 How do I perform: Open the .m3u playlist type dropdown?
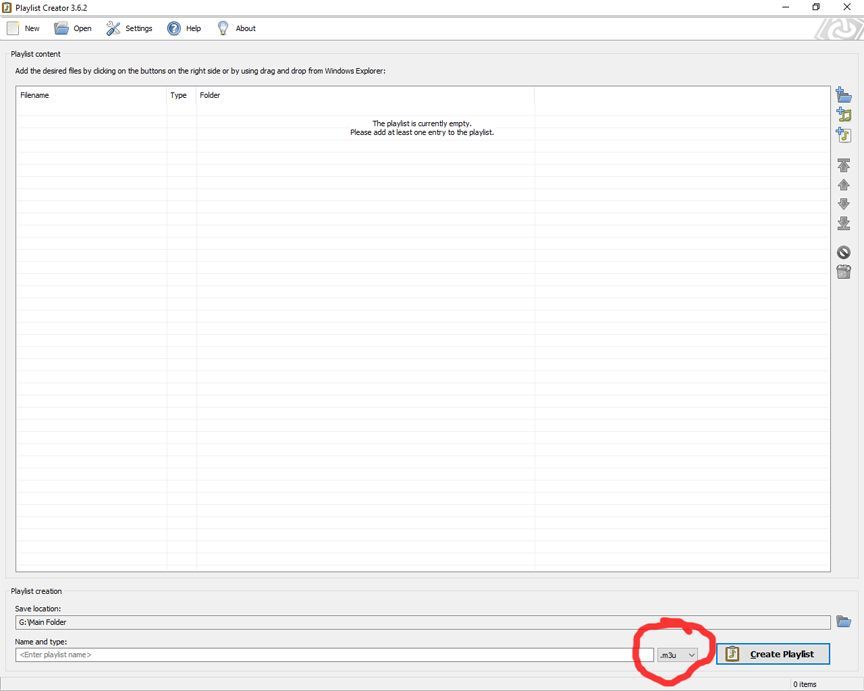(x=677, y=655)
